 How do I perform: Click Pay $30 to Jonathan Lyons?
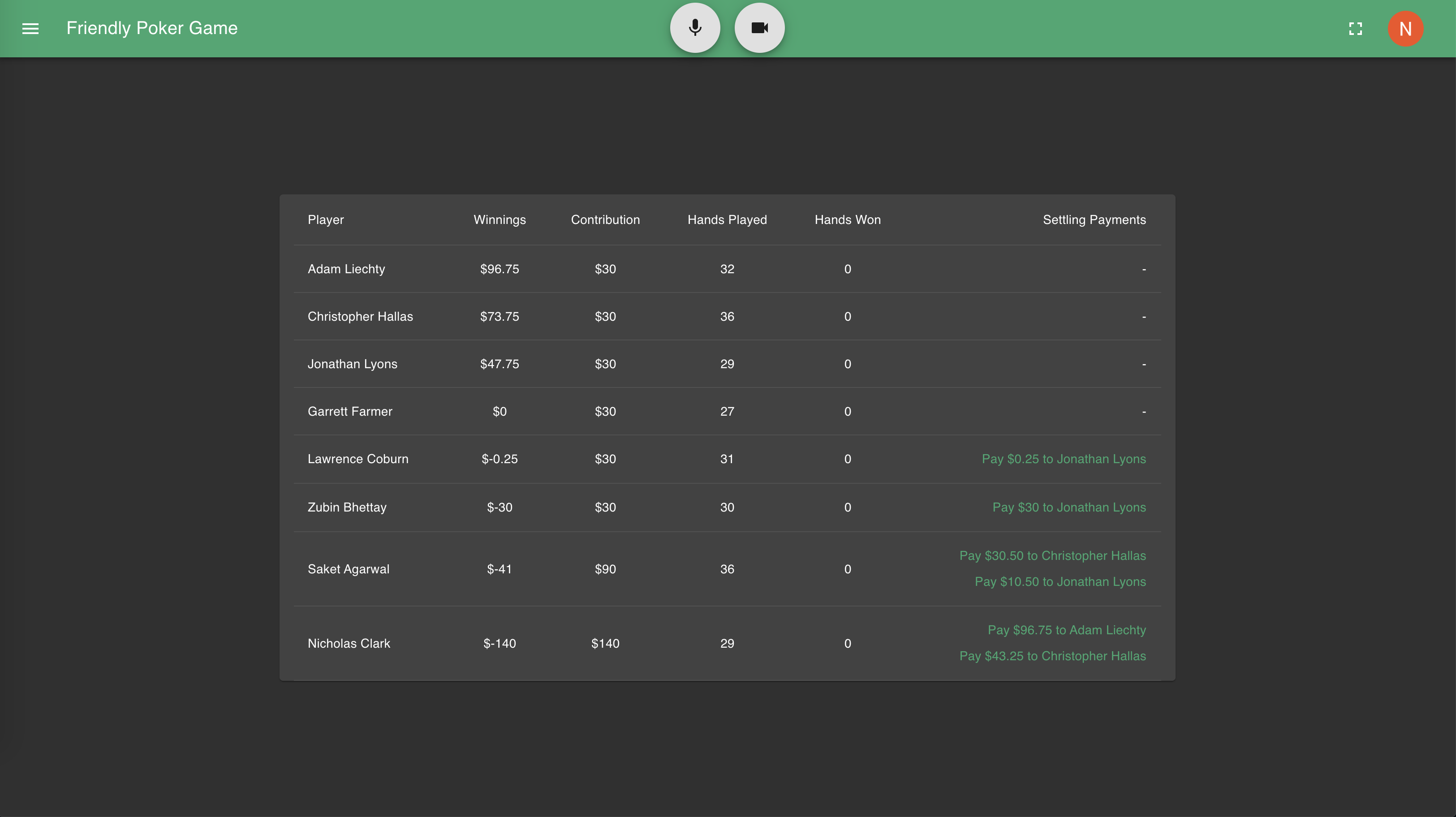pyautogui.click(x=1069, y=507)
